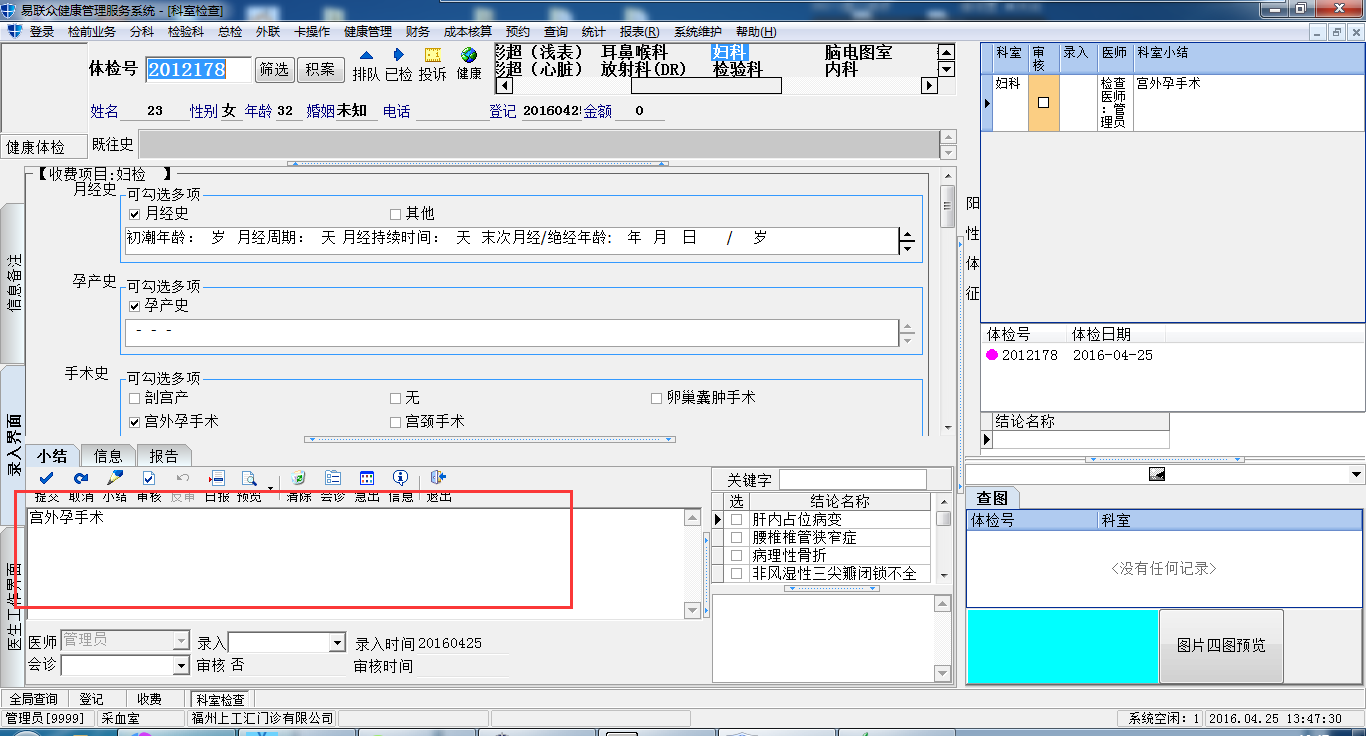Switch to the 收费 bottom tab
The image size is (1366, 736).
[x=149, y=699]
